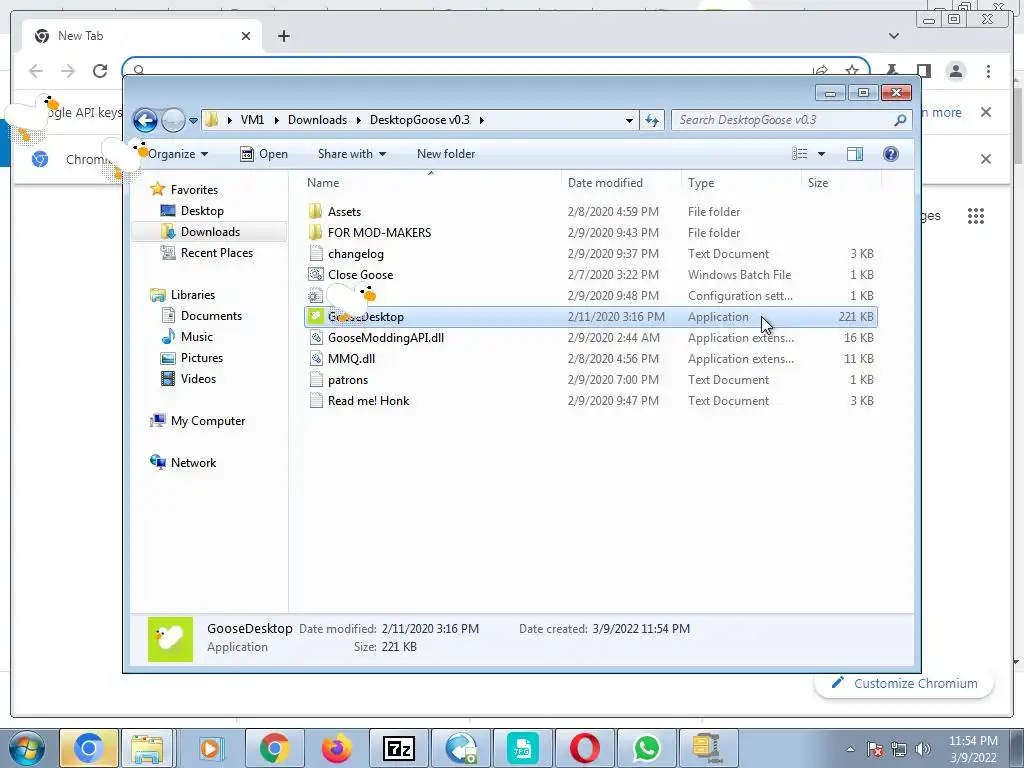Screen dimensions: 1024x768
Task: Show hidden system tray icons
Action: 850,749
